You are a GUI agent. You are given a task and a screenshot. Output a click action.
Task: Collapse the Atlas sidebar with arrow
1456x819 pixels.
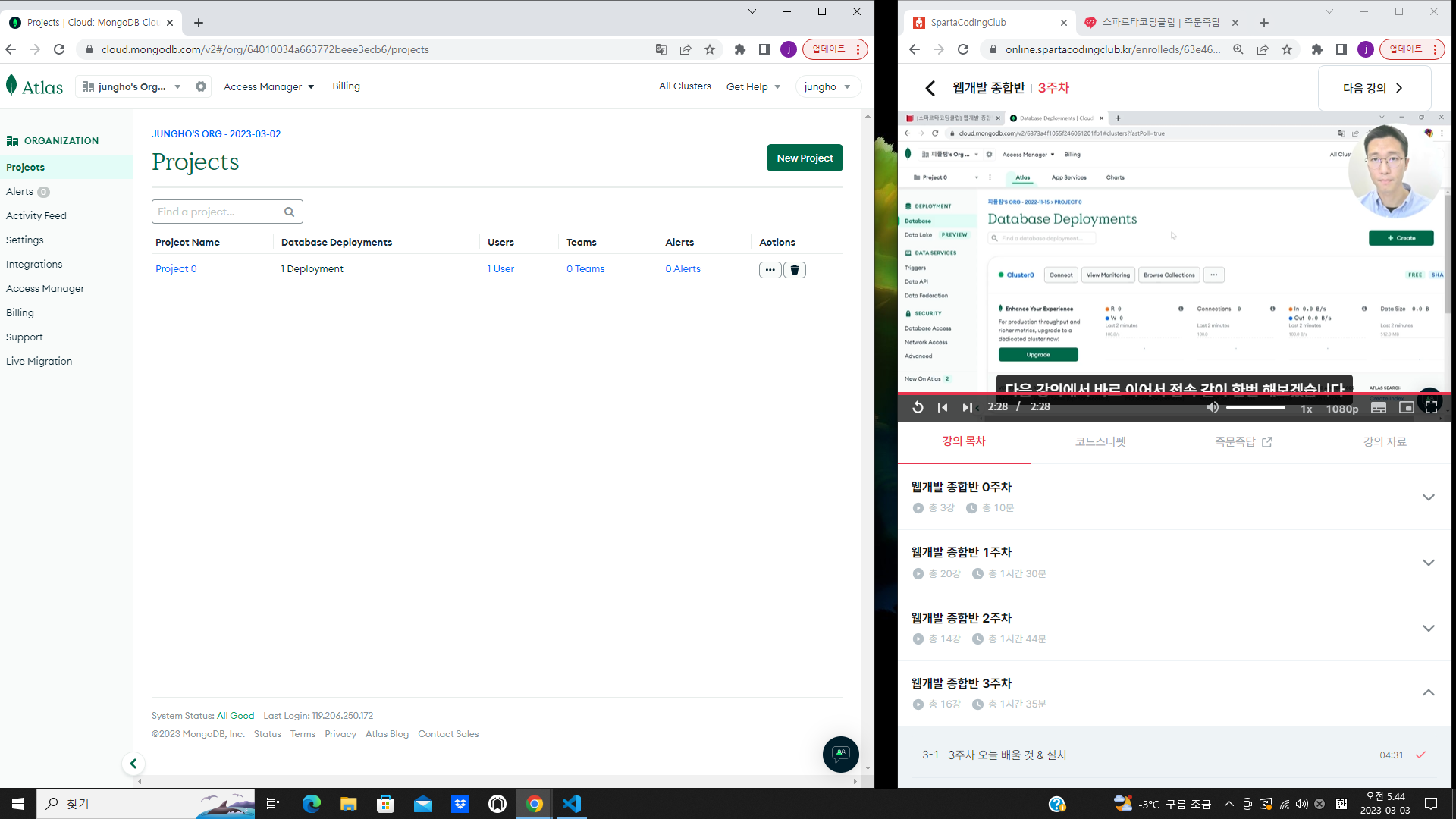pos(133,764)
